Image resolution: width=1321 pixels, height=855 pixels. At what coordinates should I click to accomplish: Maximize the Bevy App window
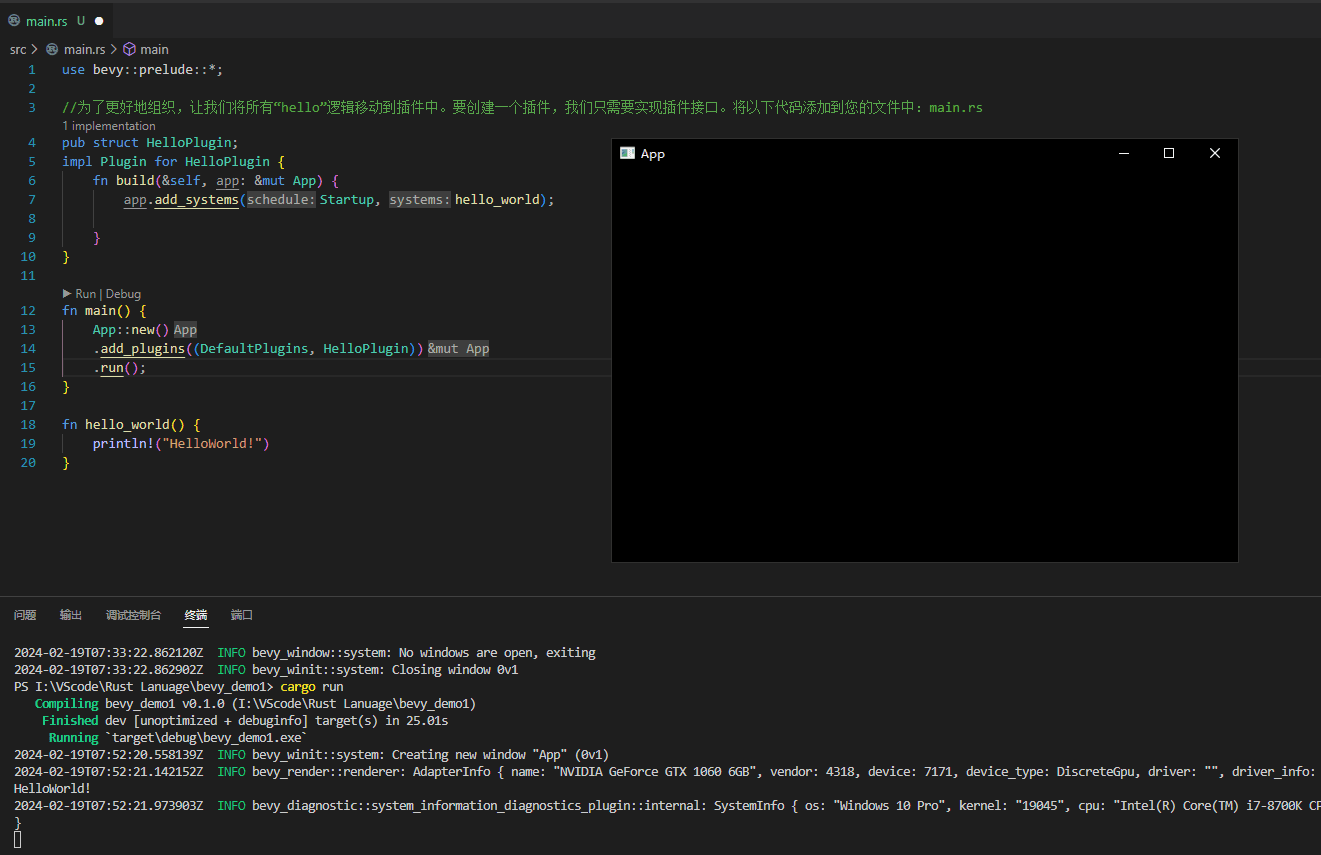click(x=1168, y=153)
